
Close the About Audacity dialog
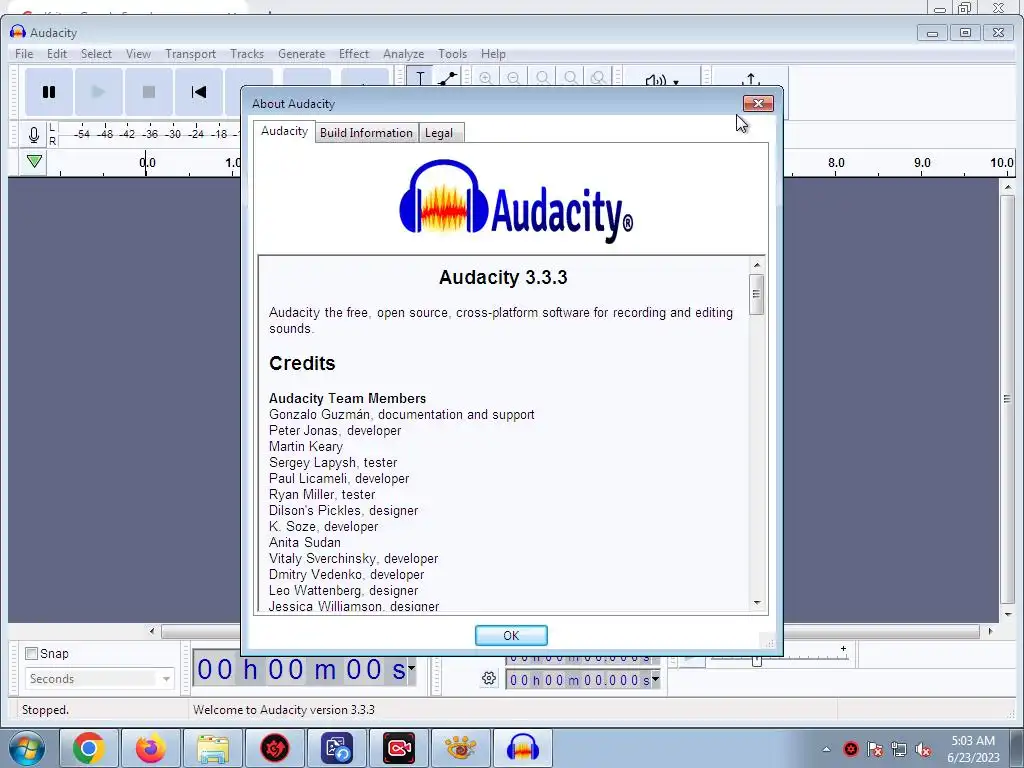pos(758,103)
